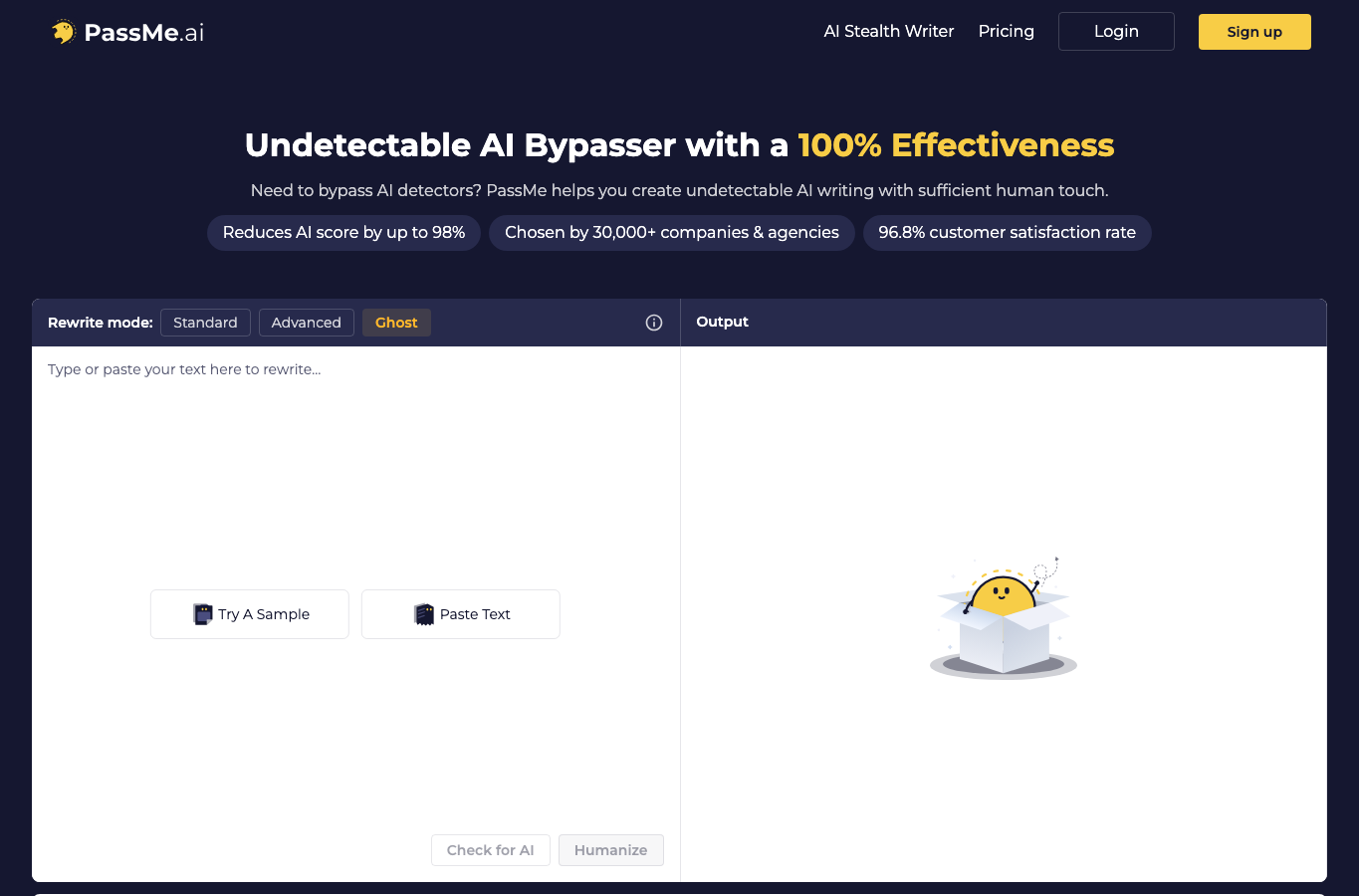Click the PassMe.ai bird logo icon

(64, 32)
